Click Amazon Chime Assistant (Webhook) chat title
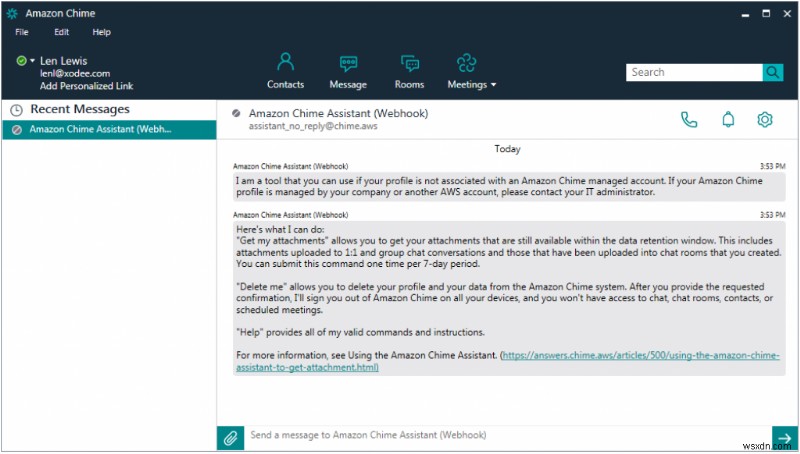The width and height of the screenshot is (800, 454). pos(338,114)
